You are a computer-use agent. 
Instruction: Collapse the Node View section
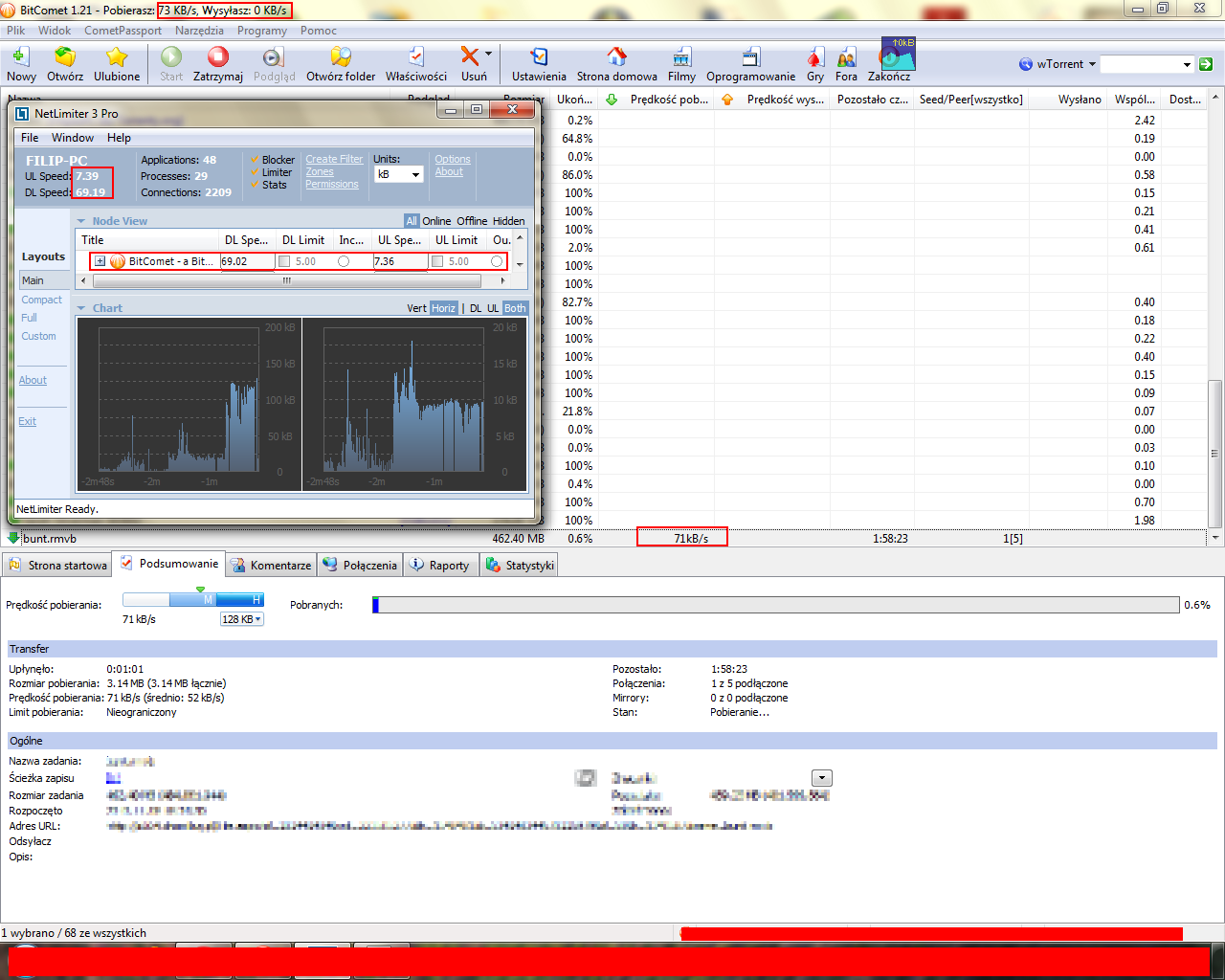(x=81, y=221)
